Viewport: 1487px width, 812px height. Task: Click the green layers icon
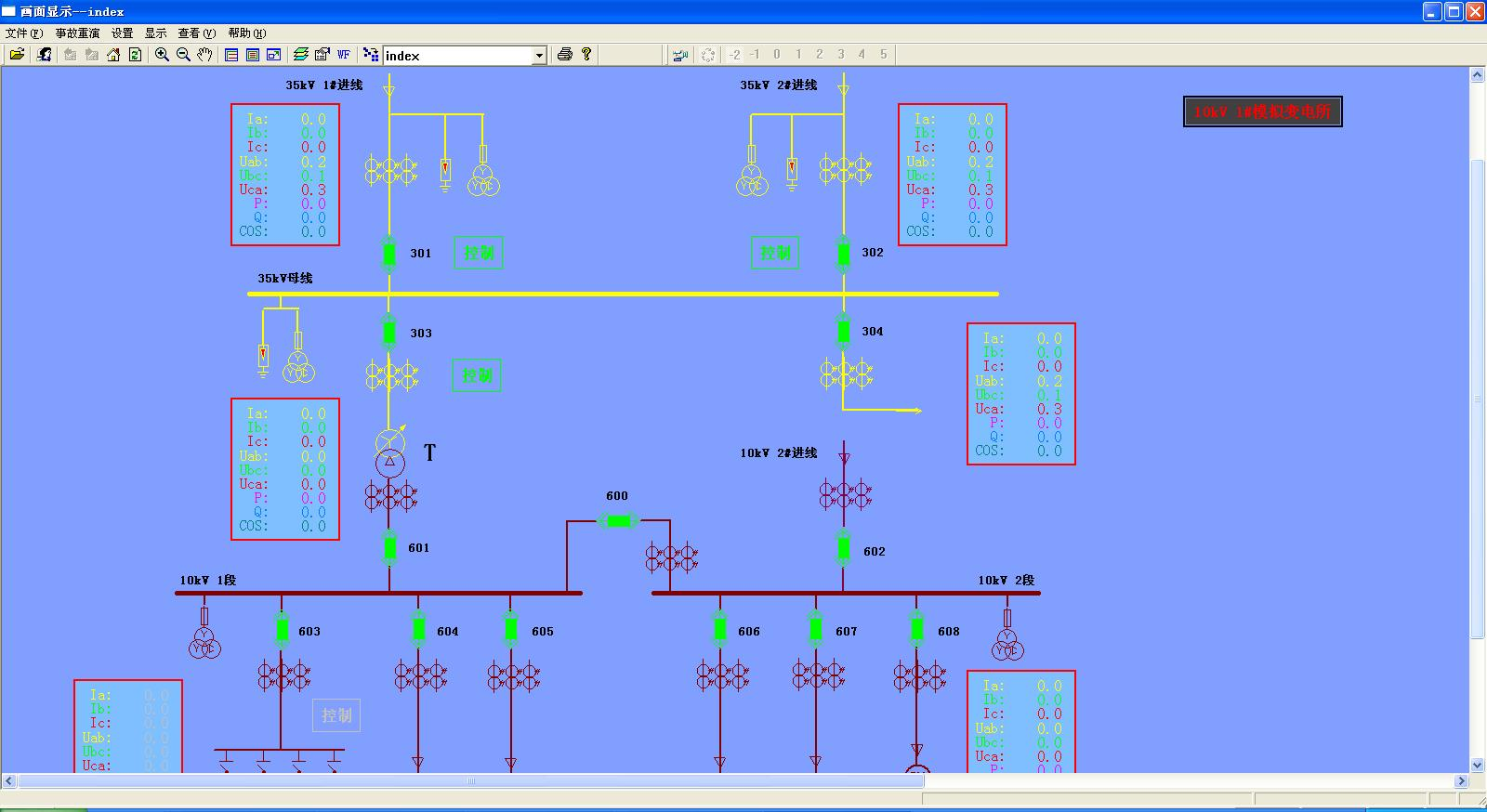pyautogui.click(x=300, y=55)
